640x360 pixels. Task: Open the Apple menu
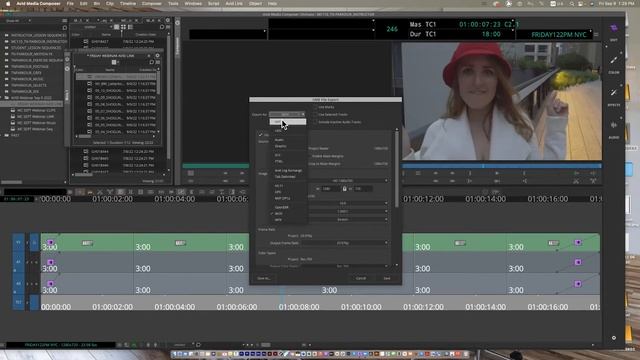coord(8,4)
